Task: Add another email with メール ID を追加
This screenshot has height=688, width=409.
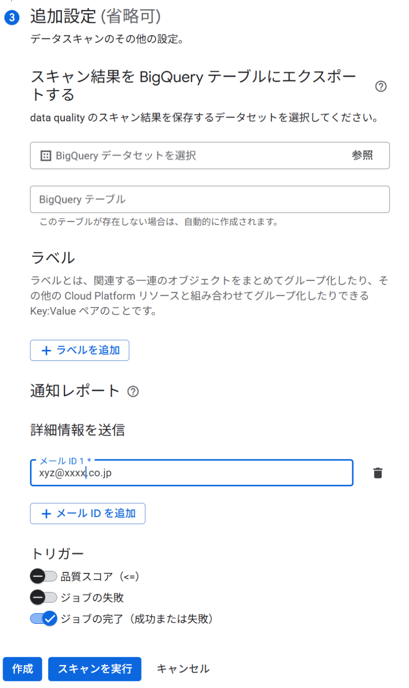Action: coord(88,513)
